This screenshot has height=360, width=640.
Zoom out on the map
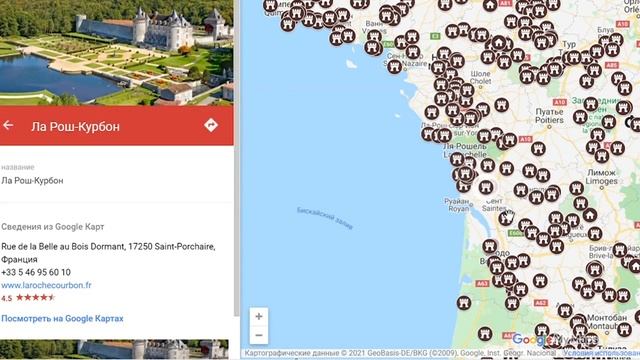pos(259,335)
